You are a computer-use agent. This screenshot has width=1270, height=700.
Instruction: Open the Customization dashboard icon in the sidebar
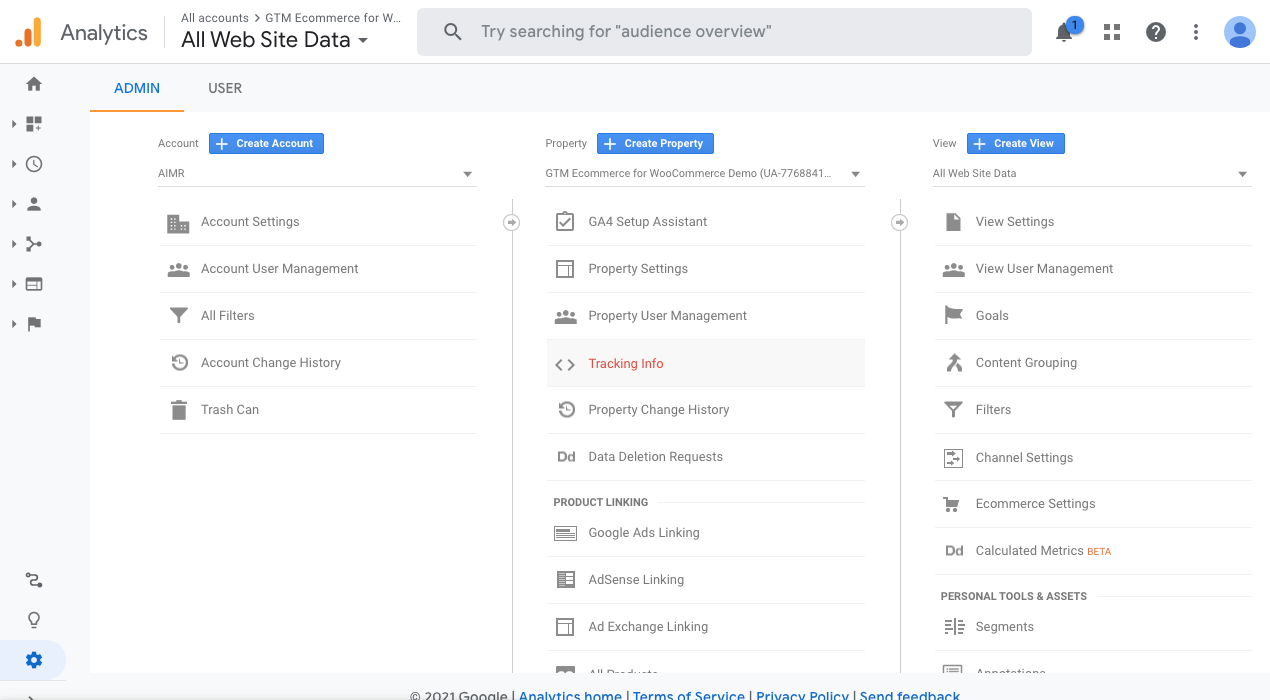click(x=34, y=124)
